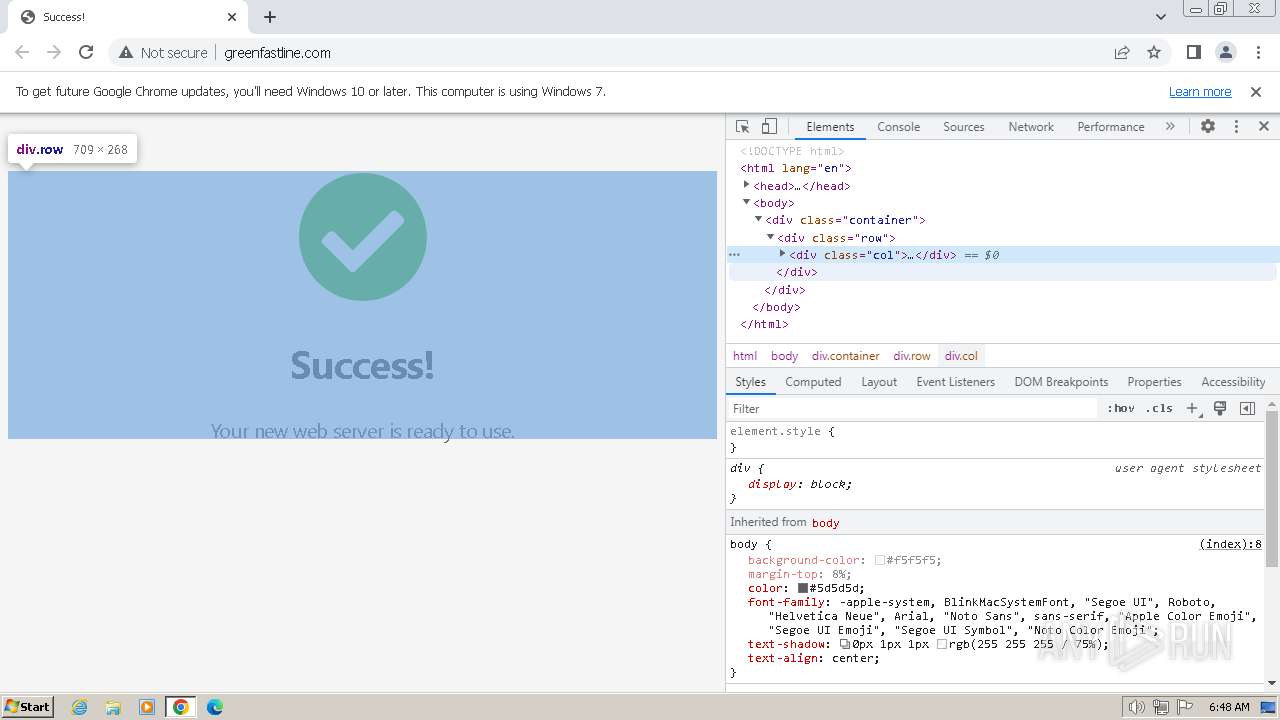Switch to the Console tab
Viewport: 1280px width, 720px height.
(898, 127)
